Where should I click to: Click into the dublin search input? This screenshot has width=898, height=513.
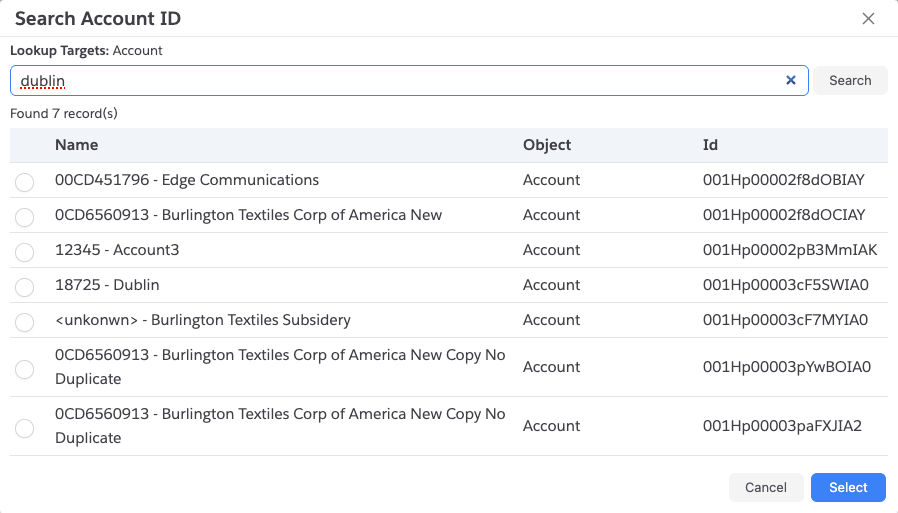pyautogui.click(x=400, y=81)
